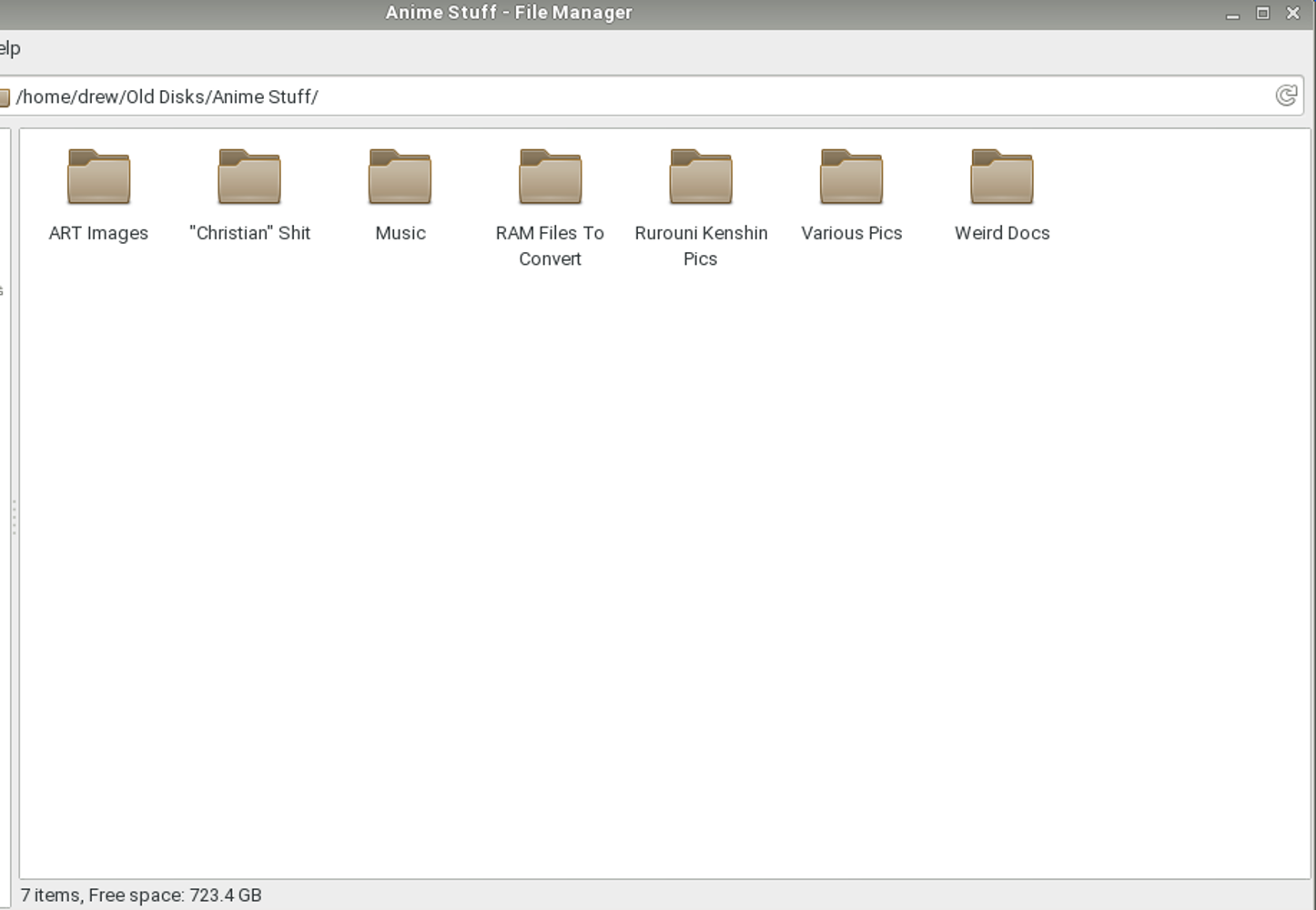Open Rurouni Kenshin Pics folder icon

701,177
